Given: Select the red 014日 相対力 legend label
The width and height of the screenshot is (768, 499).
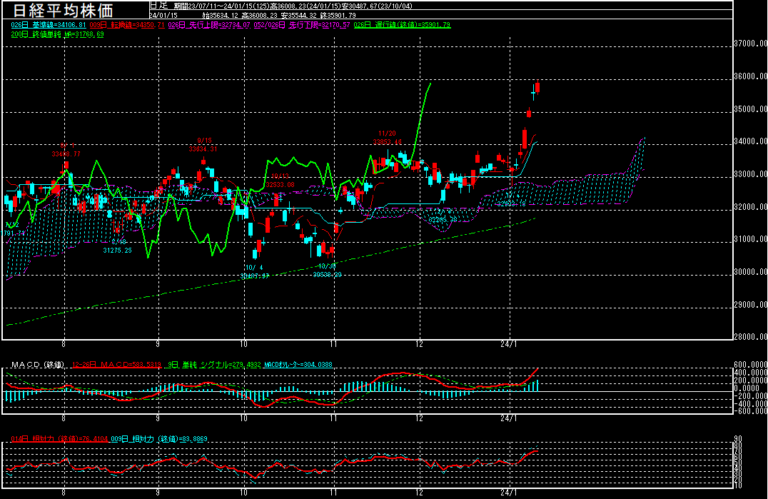Looking at the screenshot, I should [59, 439].
